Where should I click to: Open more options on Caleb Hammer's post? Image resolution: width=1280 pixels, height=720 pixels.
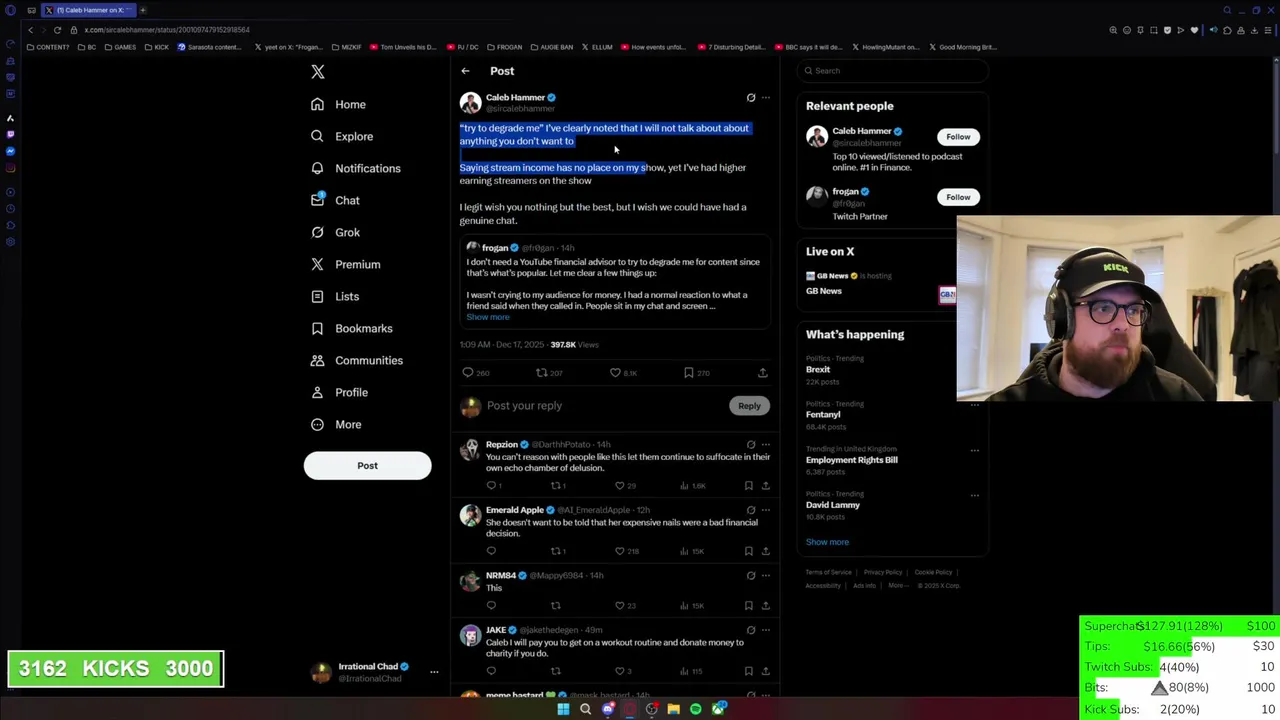click(766, 98)
